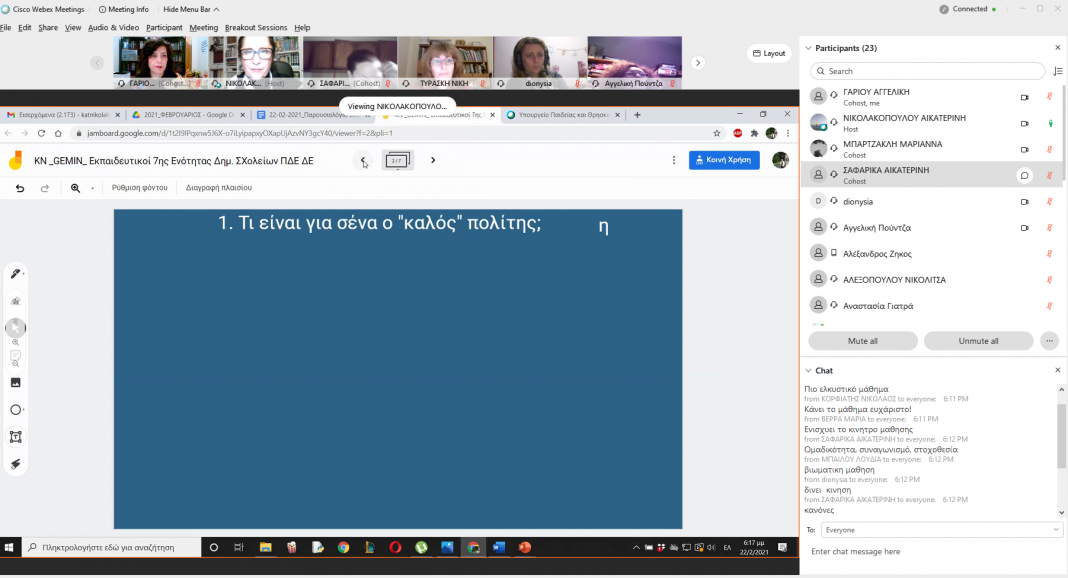Click the participants Search field

[928, 71]
